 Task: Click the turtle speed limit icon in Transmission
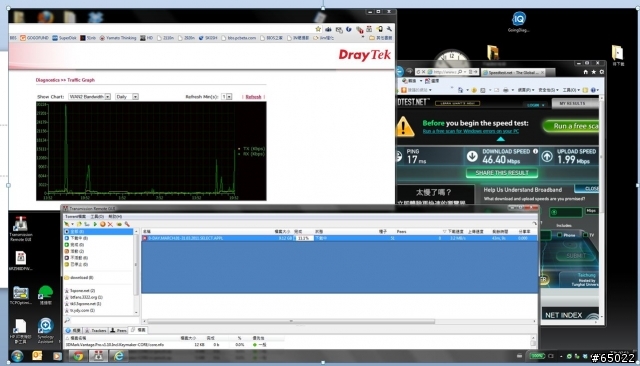pyautogui.click(x=119, y=224)
